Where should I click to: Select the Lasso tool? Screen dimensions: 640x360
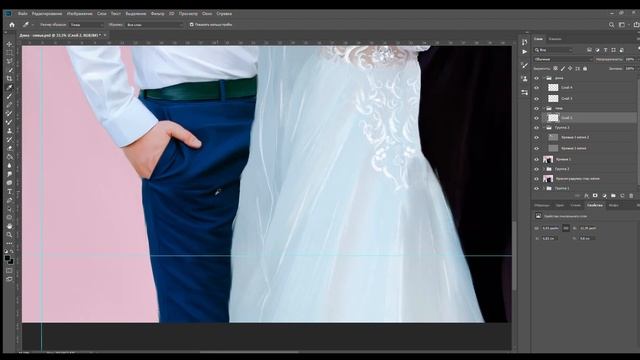9,61
